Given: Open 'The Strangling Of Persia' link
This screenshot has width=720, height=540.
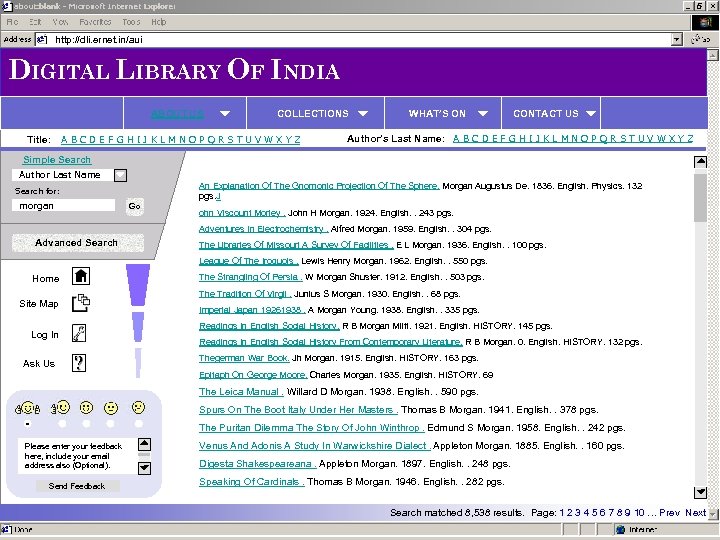Looking at the screenshot, I should coord(250,277).
